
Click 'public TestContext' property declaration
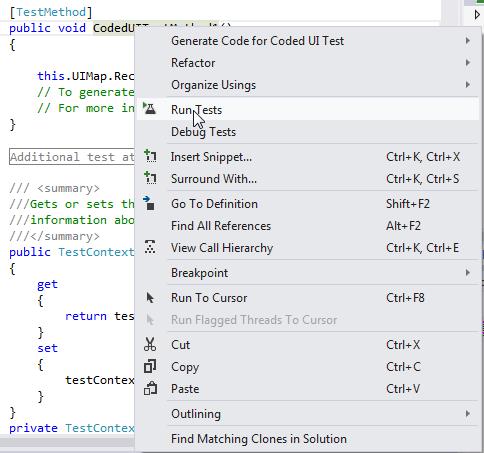(x=72, y=252)
